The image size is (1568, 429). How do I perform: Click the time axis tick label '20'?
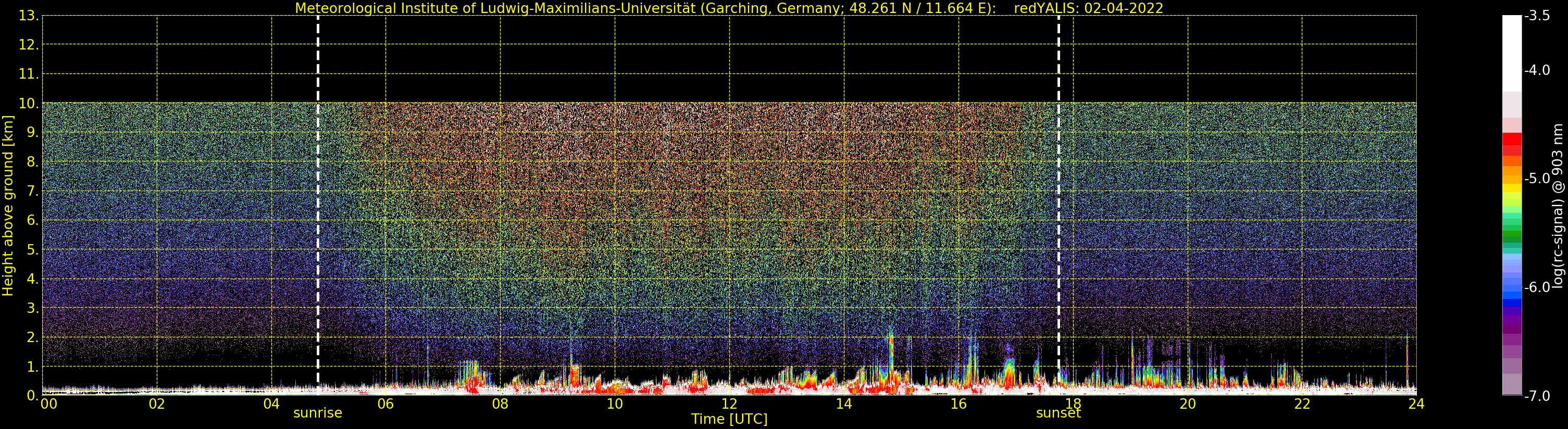pos(1188,404)
